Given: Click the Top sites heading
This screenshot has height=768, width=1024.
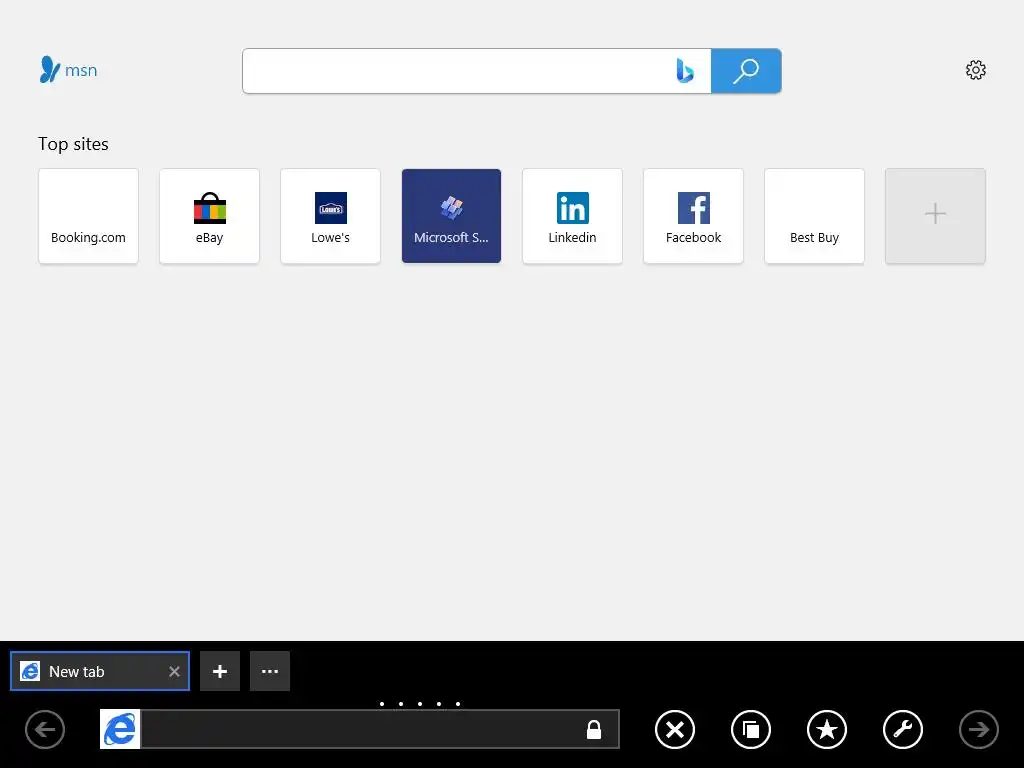Looking at the screenshot, I should pos(73,144).
